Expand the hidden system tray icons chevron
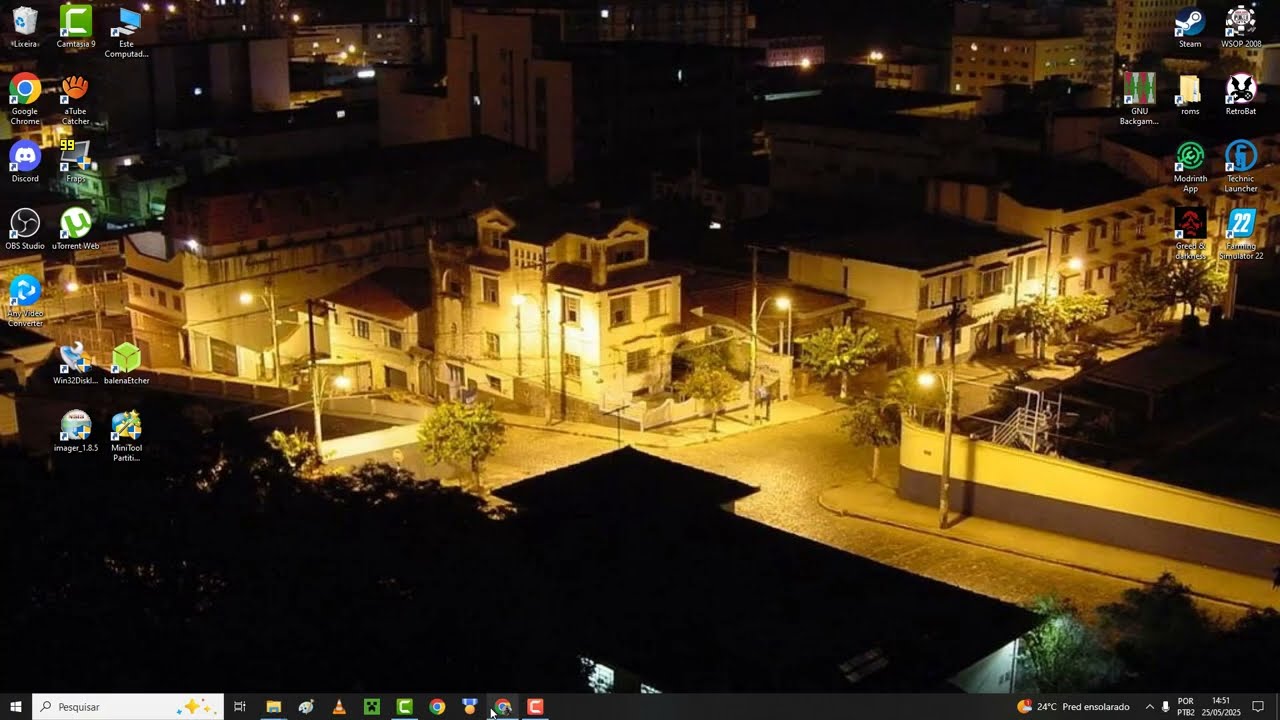 [1149, 707]
